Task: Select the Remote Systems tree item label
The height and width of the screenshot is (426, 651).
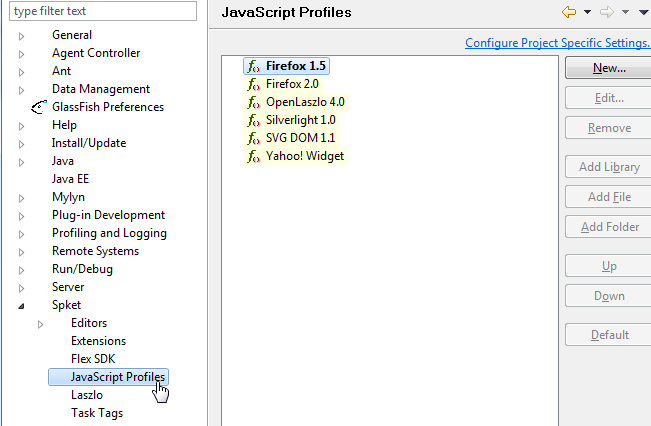Action: click(95, 251)
